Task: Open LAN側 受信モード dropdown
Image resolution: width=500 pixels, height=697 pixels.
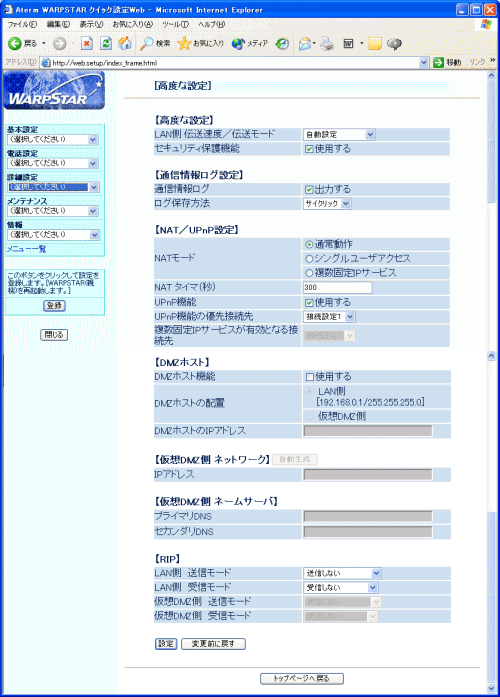Action: [340, 587]
